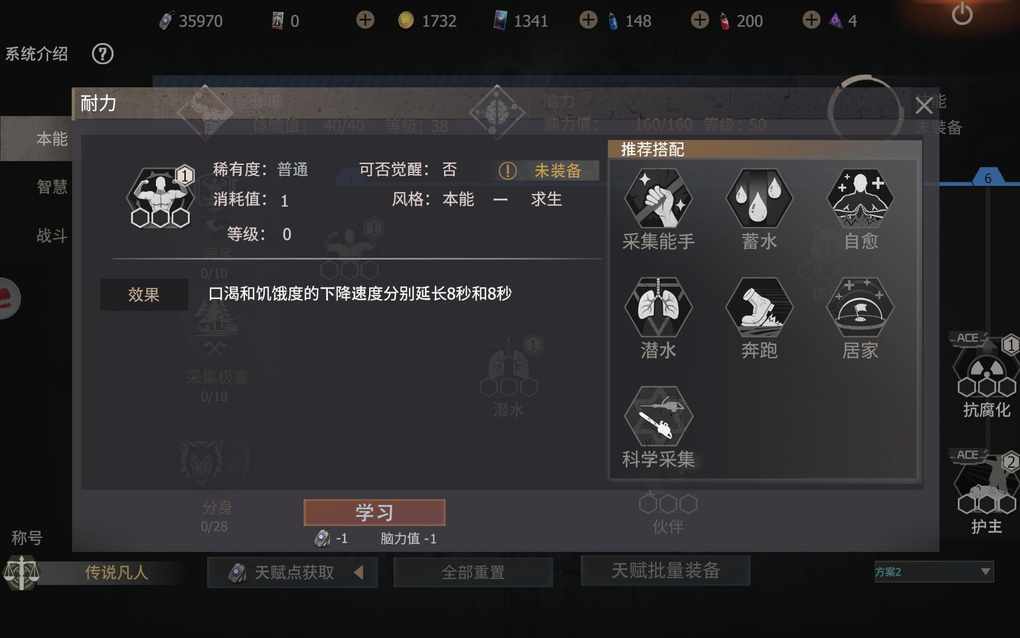The image size is (1020, 638).
Task: Select the 奔跑 running boot talent icon
Action: (758, 307)
